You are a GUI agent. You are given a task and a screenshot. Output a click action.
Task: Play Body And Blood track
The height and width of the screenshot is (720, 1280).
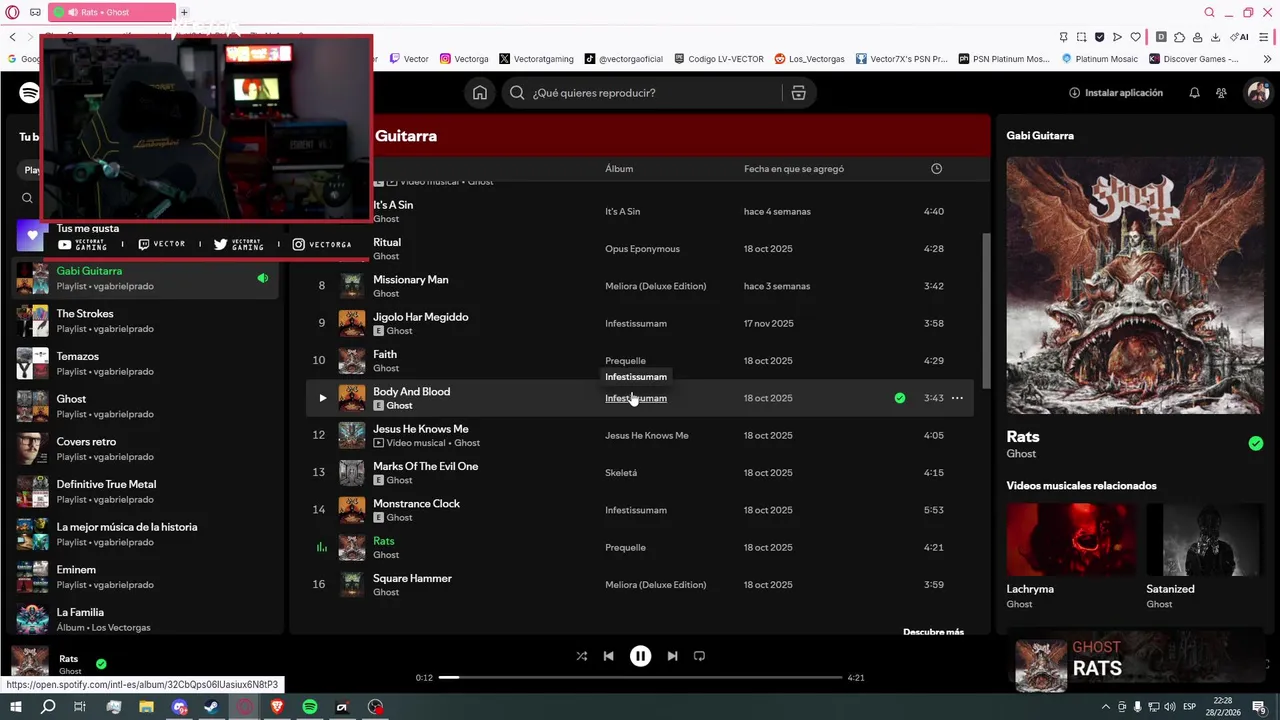point(322,398)
